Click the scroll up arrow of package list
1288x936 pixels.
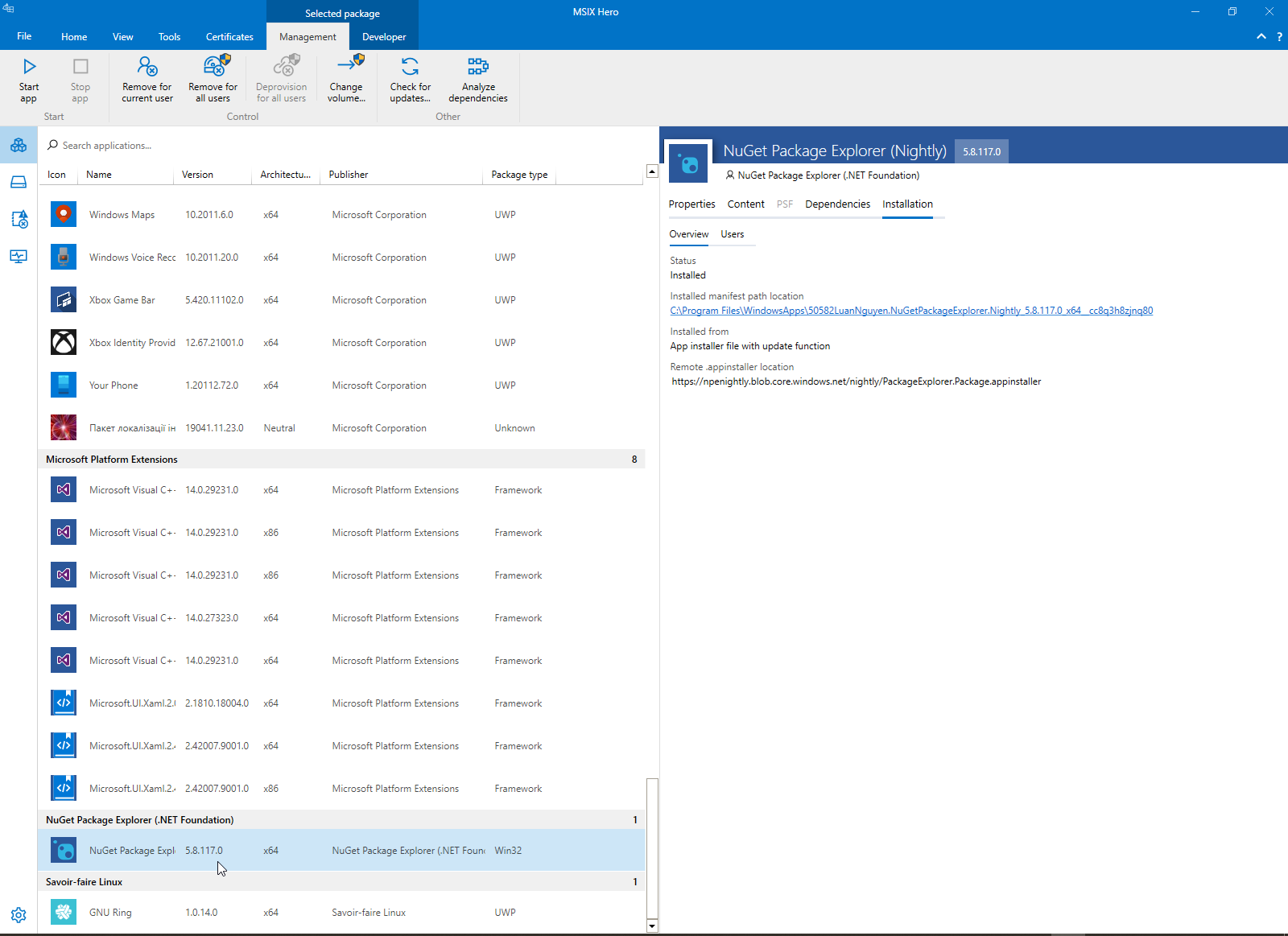click(x=652, y=171)
